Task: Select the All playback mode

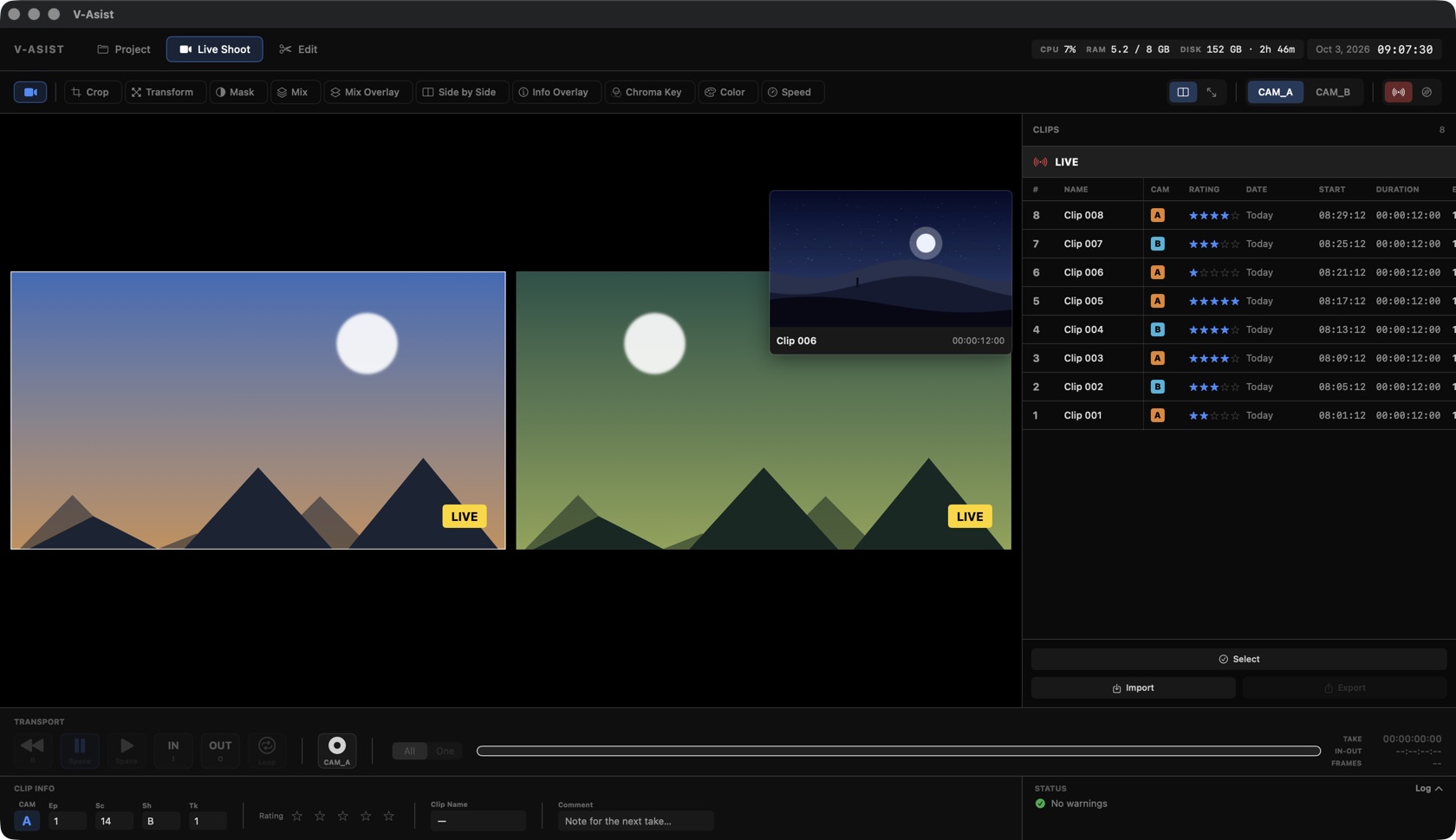Action: 409,751
